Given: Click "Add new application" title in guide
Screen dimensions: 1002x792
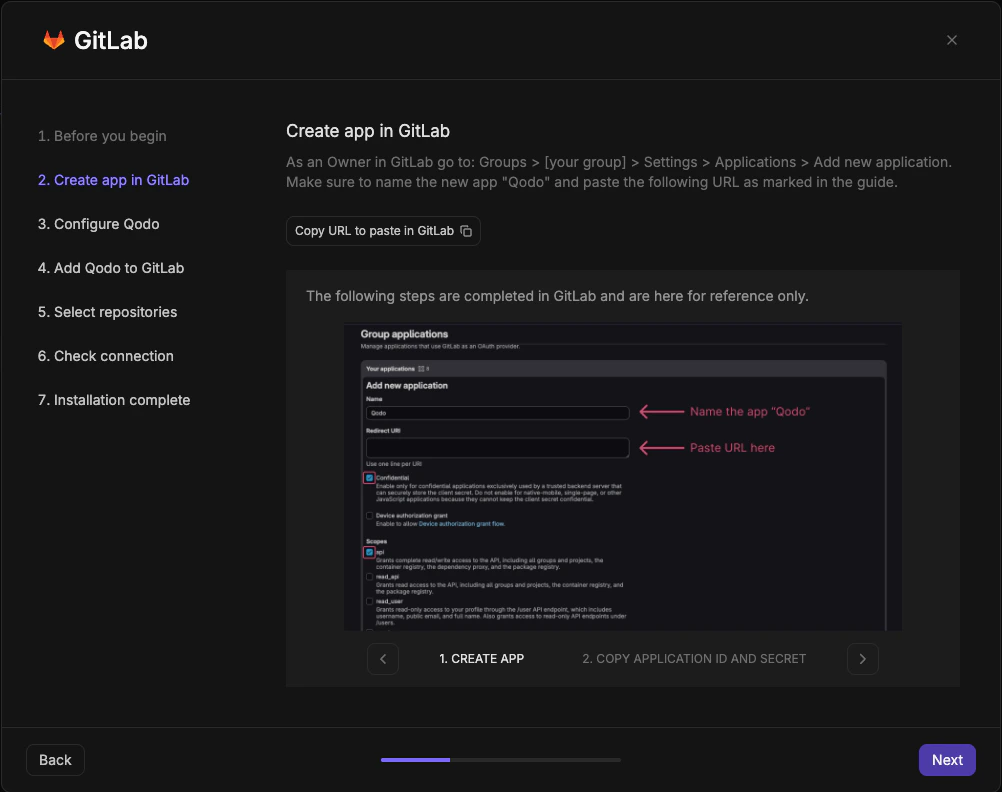Looking at the screenshot, I should coord(407,385).
